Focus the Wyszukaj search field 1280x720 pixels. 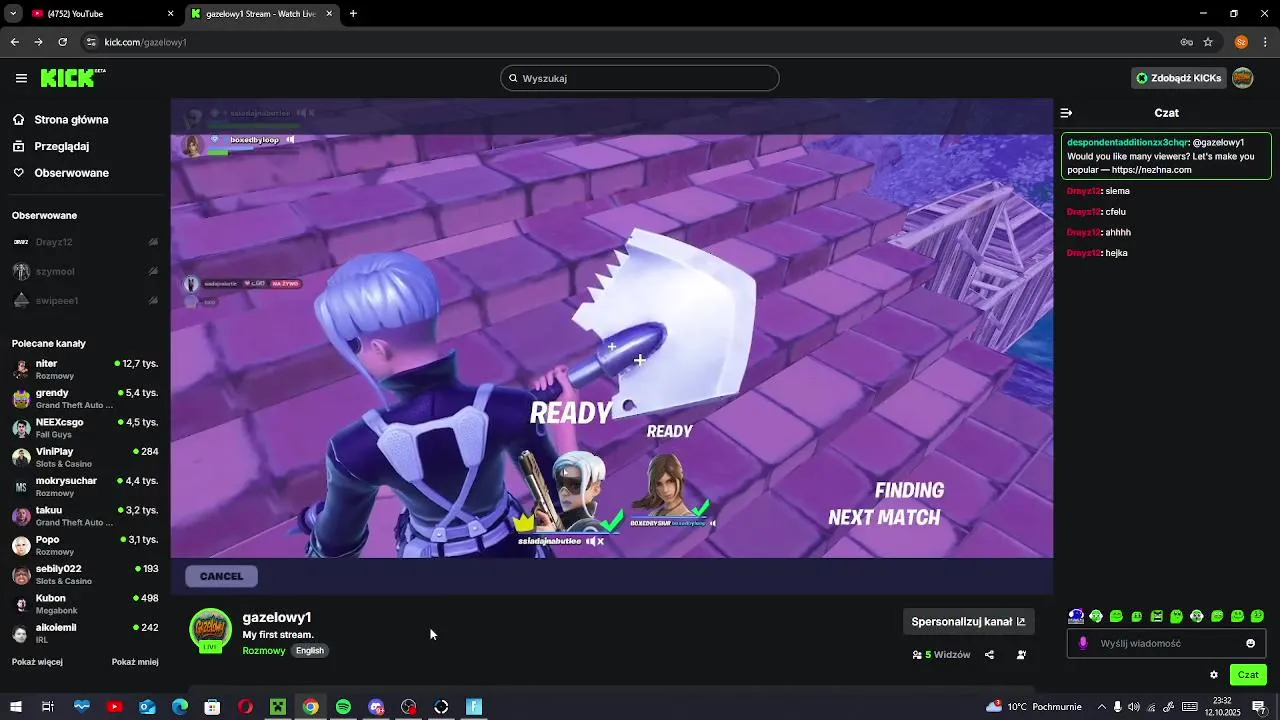point(640,78)
